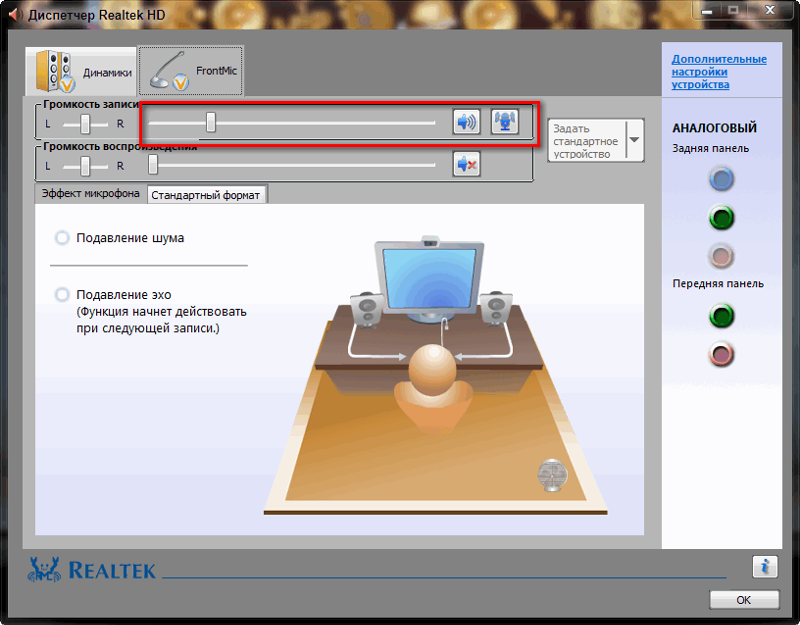Click the Задняя панель label

[710, 148]
